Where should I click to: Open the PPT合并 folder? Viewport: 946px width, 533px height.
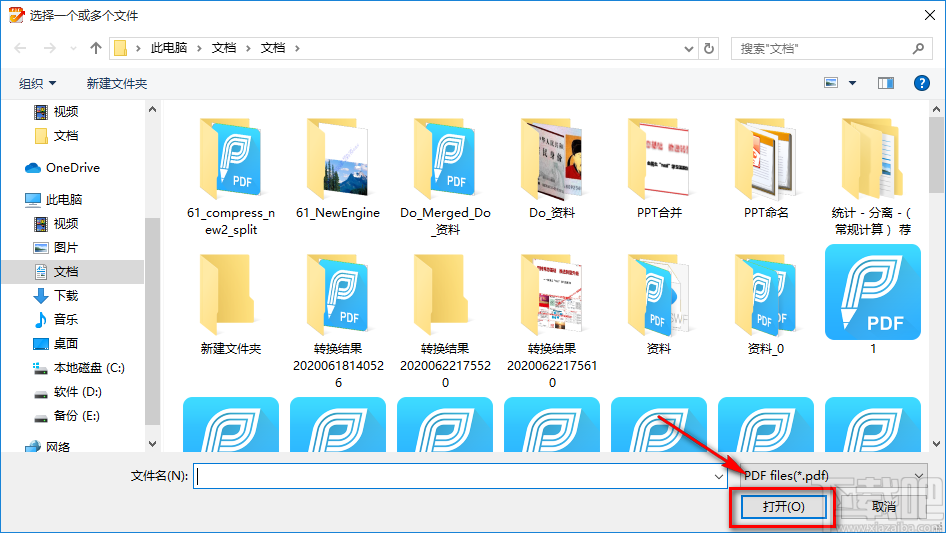[x=659, y=170]
